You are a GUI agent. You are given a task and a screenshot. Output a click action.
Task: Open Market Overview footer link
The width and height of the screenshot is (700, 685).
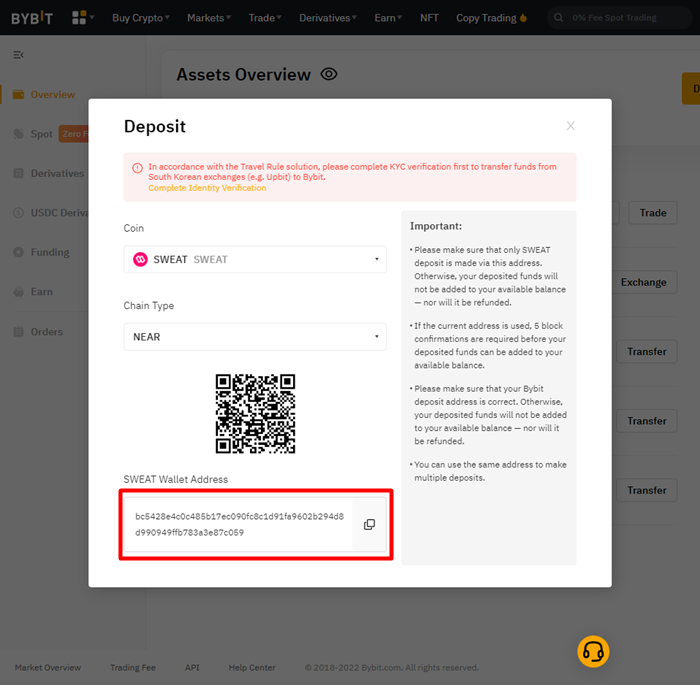pos(48,668)
